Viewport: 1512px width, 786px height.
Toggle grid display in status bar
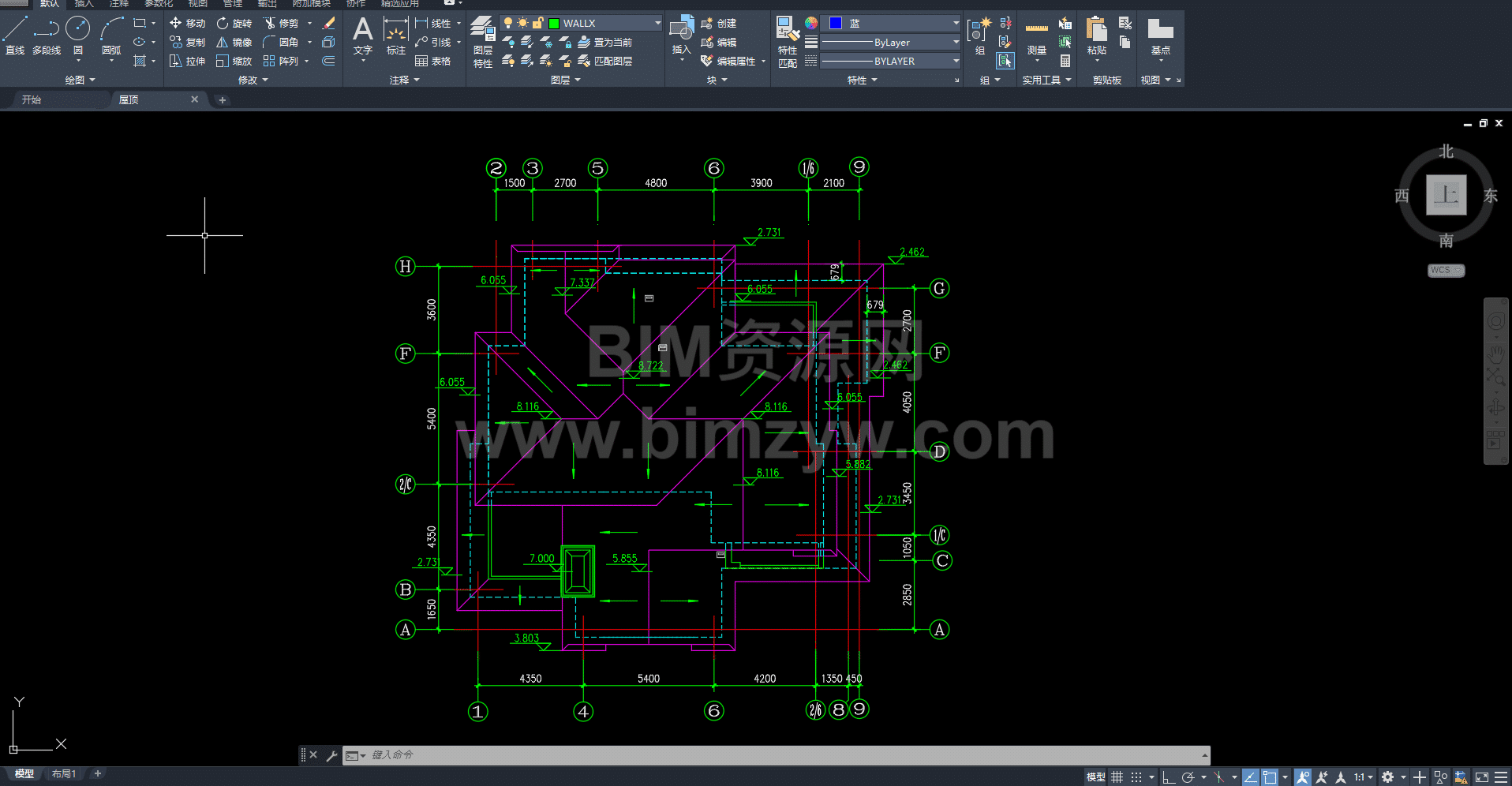tap(1117, 777)
